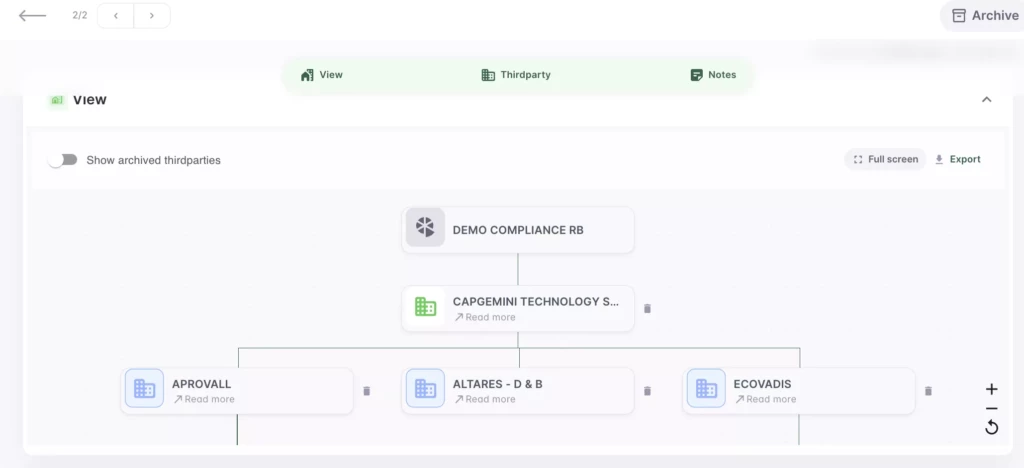Viewport: 1024px width, 468px height.
Task: Click the ECOVADIS building icon
Action: point(706,388)
